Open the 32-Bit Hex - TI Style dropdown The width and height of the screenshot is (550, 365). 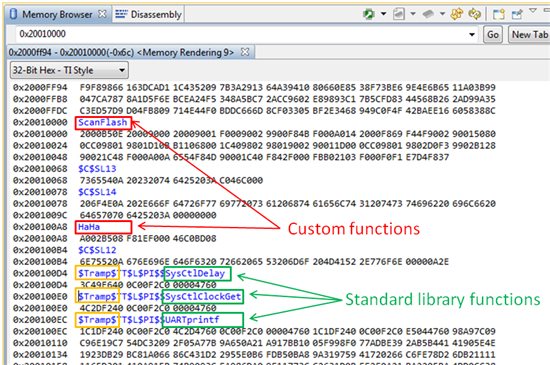(69, 70)
